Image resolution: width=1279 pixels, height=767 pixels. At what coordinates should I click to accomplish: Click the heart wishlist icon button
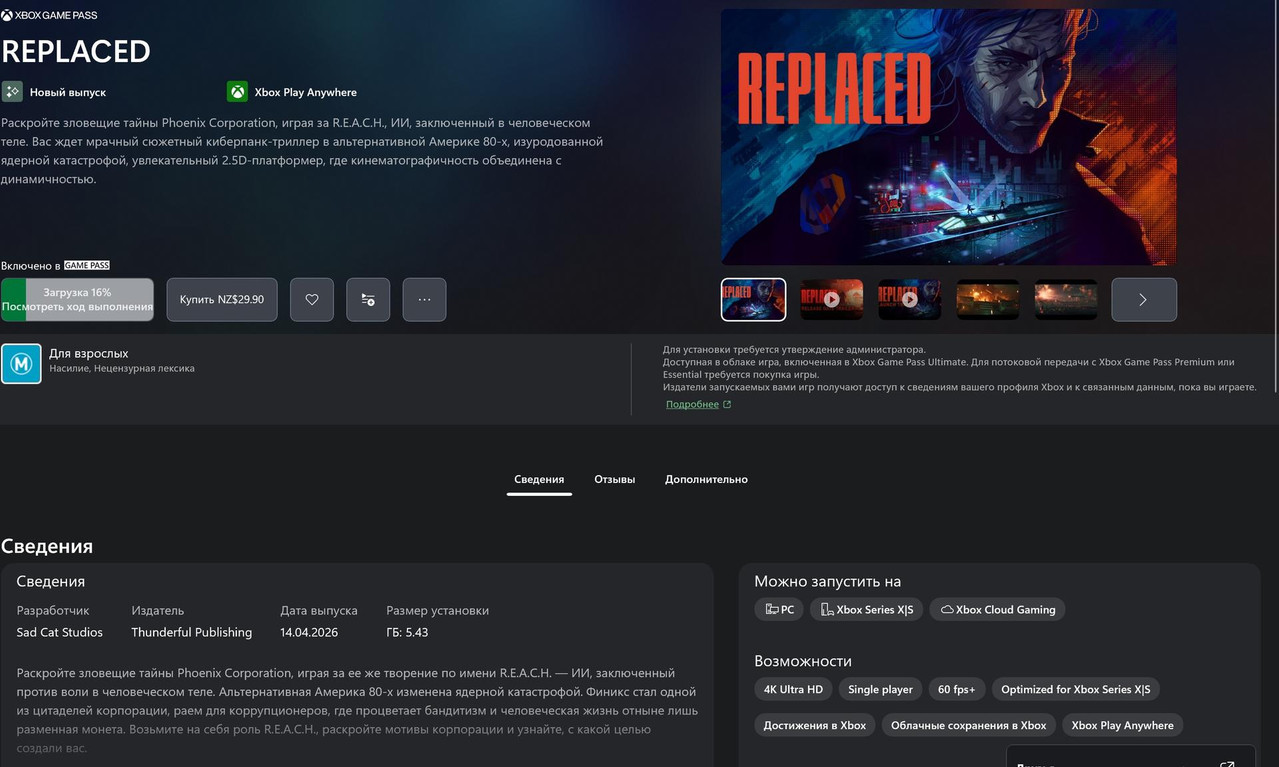click(312, 300)
